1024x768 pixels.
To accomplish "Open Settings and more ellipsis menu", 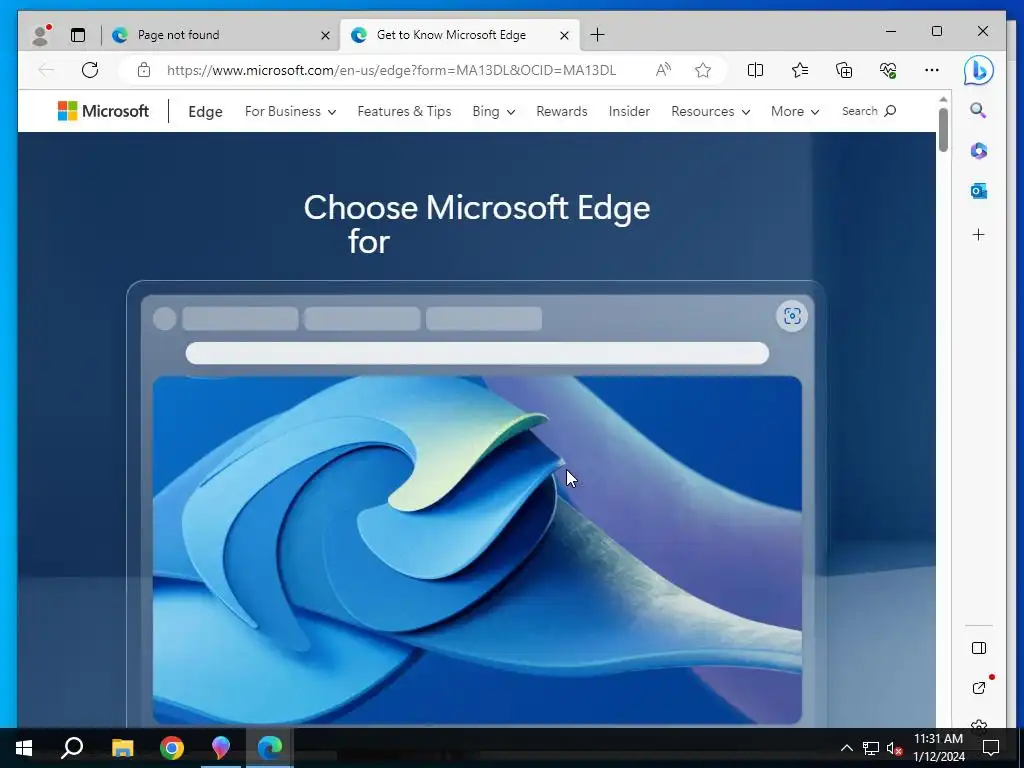I will (x=932, y=70).
